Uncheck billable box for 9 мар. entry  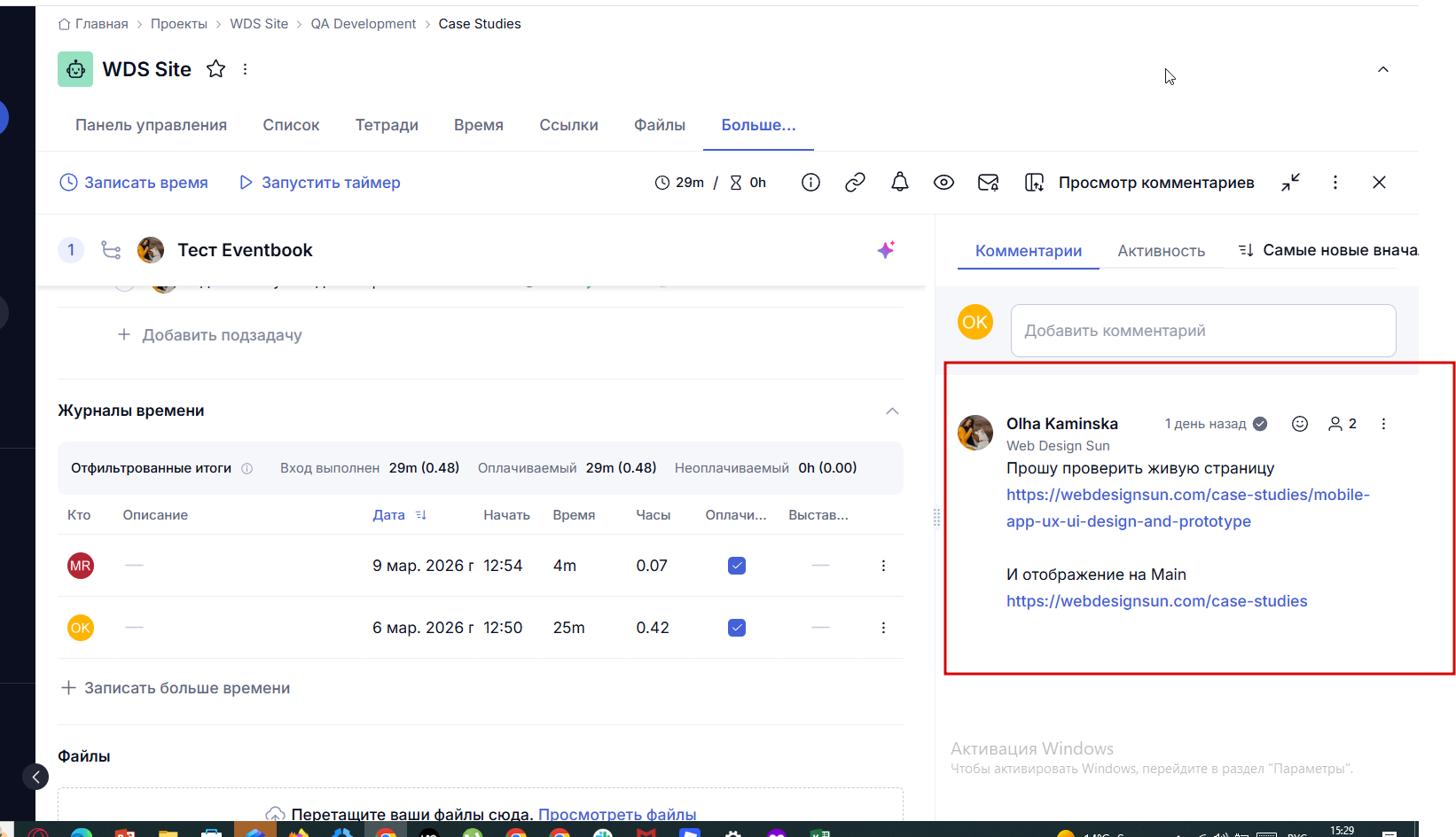click(x=737, y=566)
